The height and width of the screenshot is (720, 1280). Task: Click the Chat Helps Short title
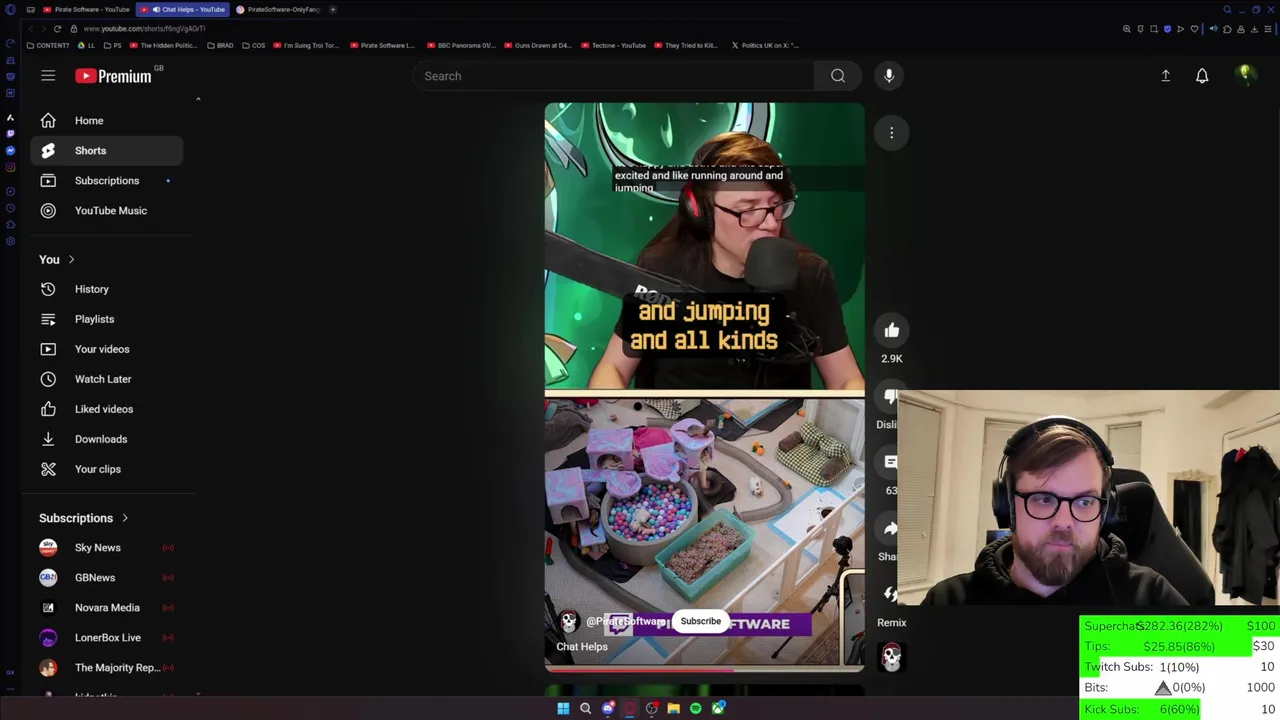(x=582, y=647)
